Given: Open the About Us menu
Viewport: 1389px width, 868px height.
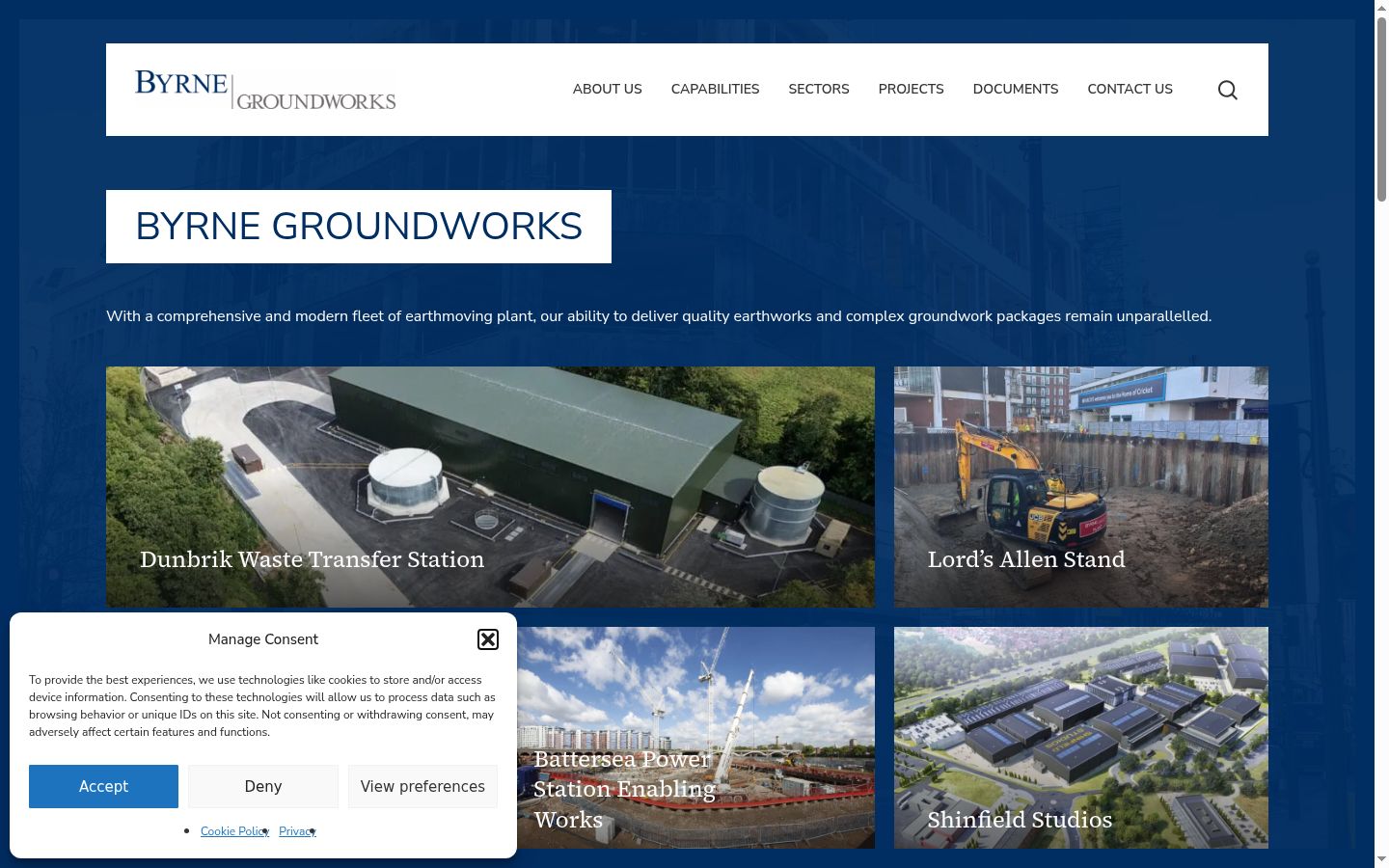Looking at the screenshot, I should click(607, 89).
